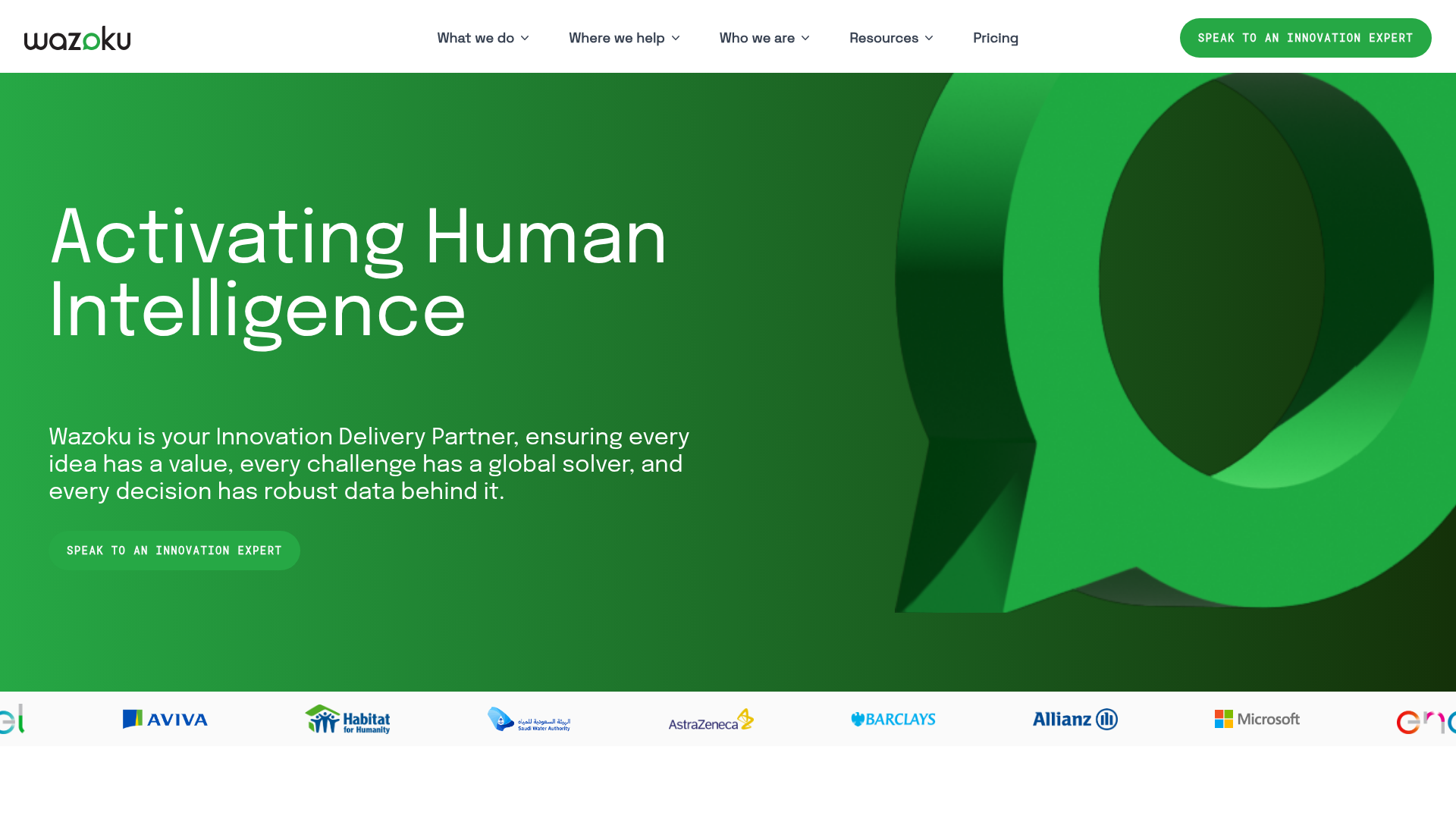The width and height of the screenshot is (1456, 819).
Task: Click Speak to an Innovation Expert hero button
Action: pyautogui.click(x=174, y=551)
